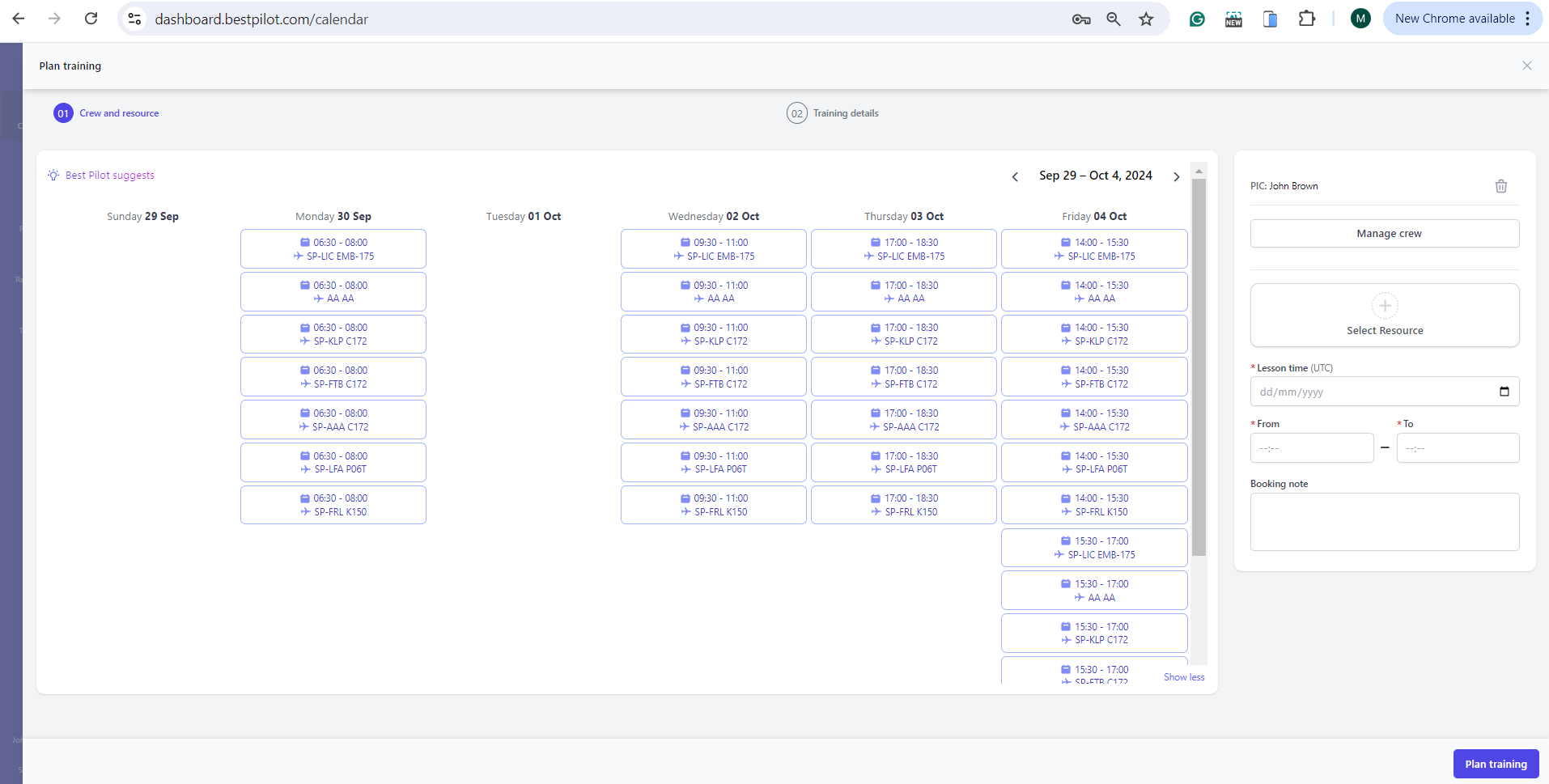Click Best Pilot suggests lightbulb icon
This screenshot has height=784, width=1549.
coord(53,175)
